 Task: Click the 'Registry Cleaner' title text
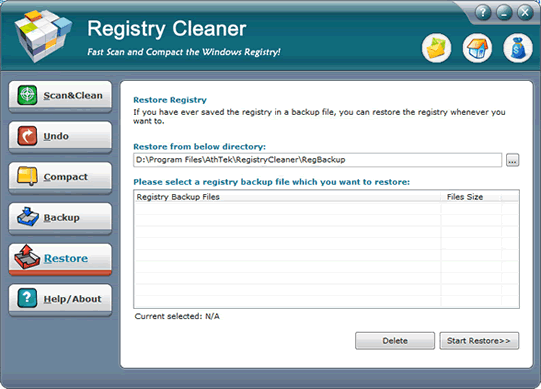click(167, 29)
